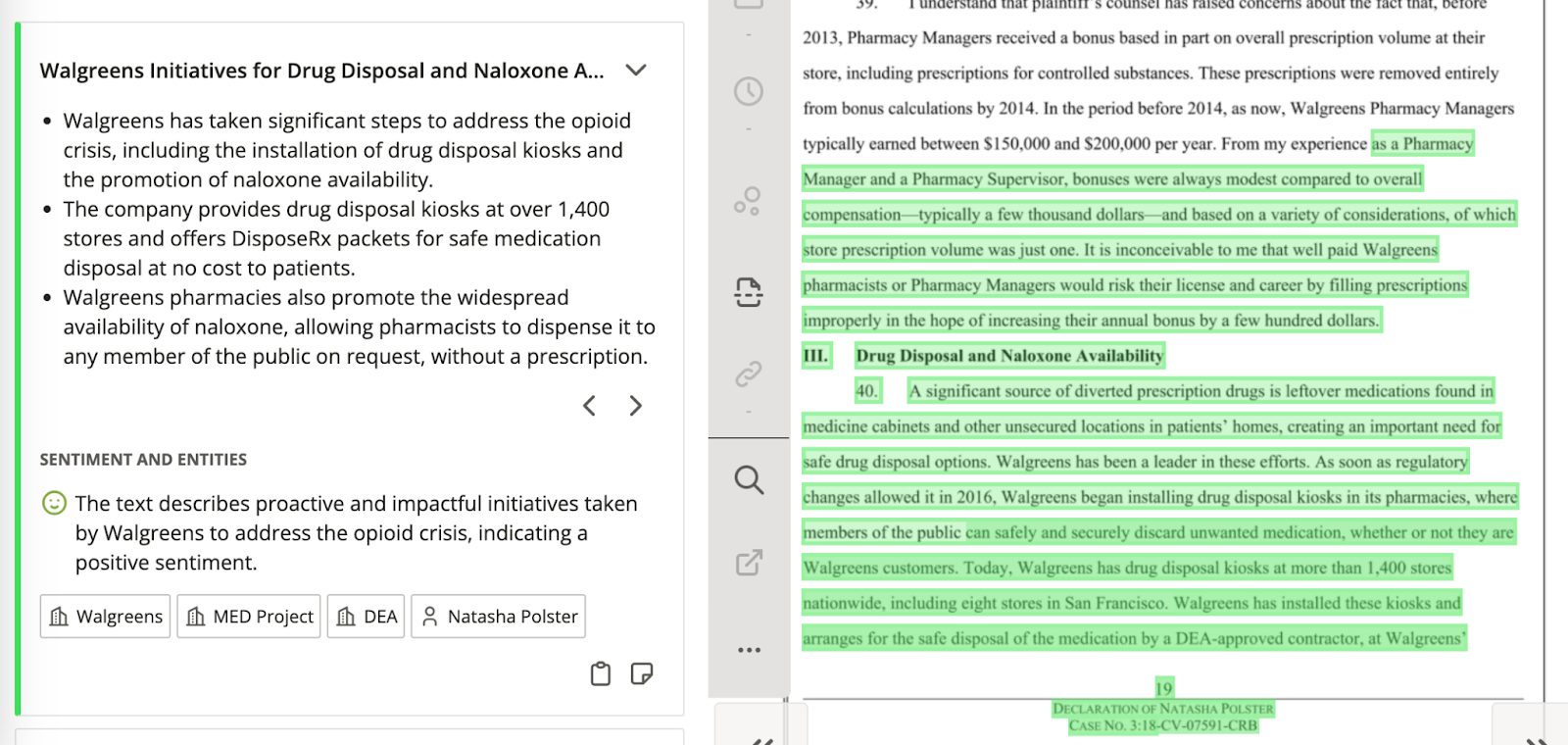Viewport: 1568px width, 745px height.
Task: Open the connected-nodes graph icon in sidebar
Action: (748, 201)
